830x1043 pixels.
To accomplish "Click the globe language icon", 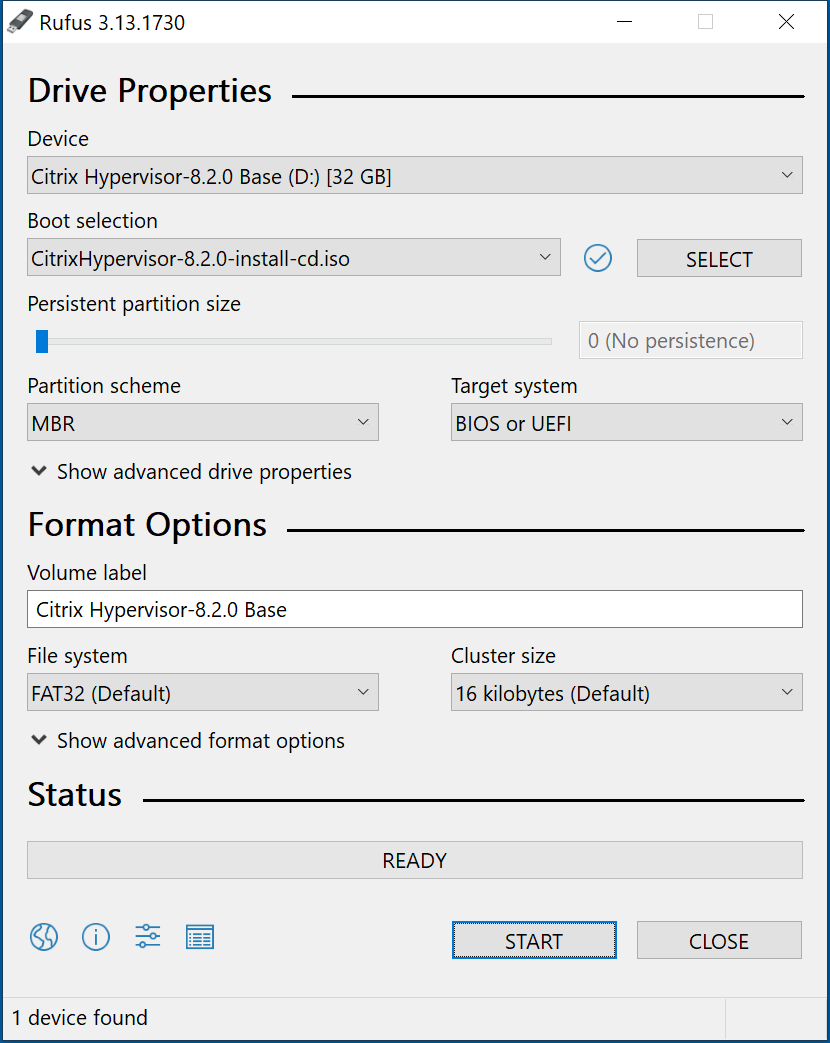I will point(44,937).
